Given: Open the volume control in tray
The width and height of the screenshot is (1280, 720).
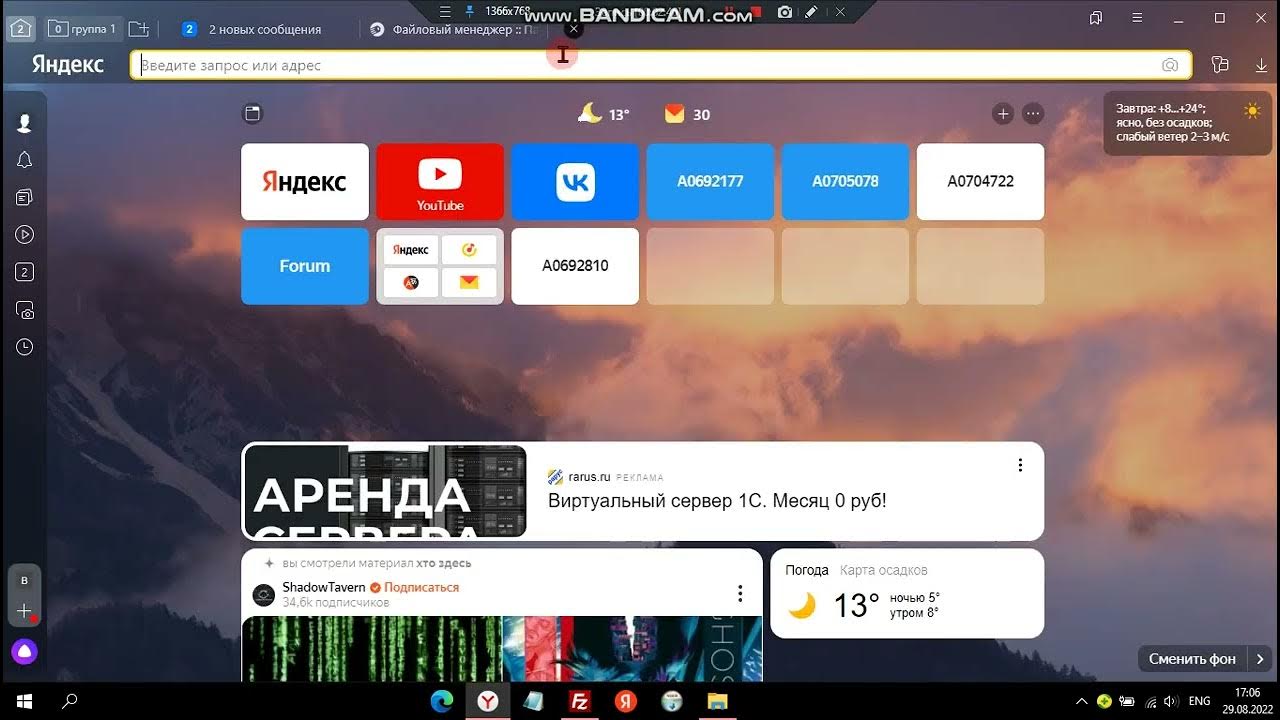Looking at the screenshot, I should [1170, 701].
